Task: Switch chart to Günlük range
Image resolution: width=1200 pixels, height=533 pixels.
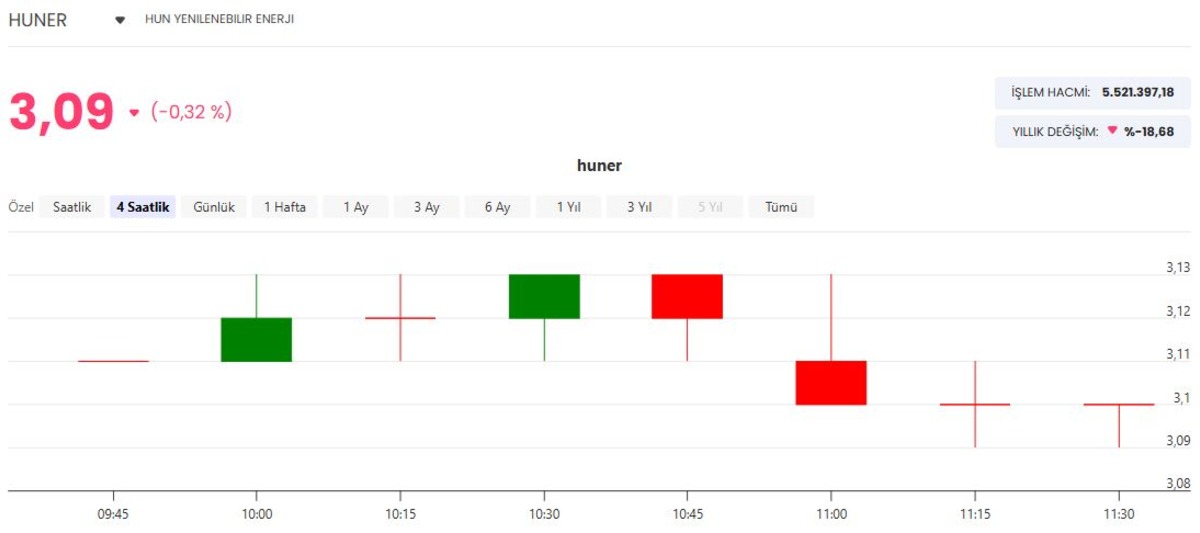Action: point(214,207)
